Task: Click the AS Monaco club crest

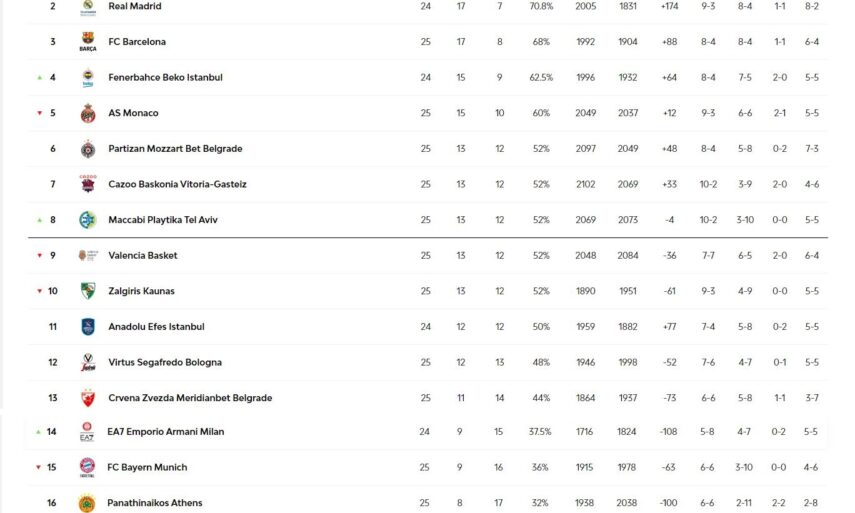Action: [87, 113]
